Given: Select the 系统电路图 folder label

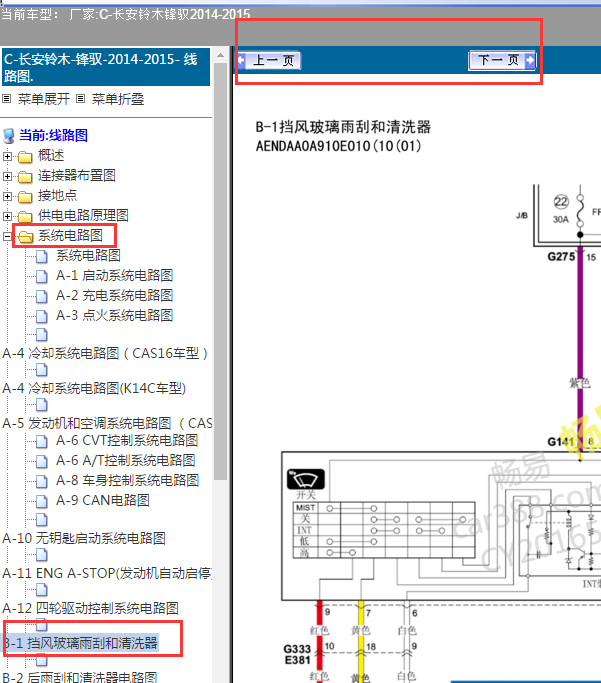Looking at the screenshot, I should click(70, 235).
